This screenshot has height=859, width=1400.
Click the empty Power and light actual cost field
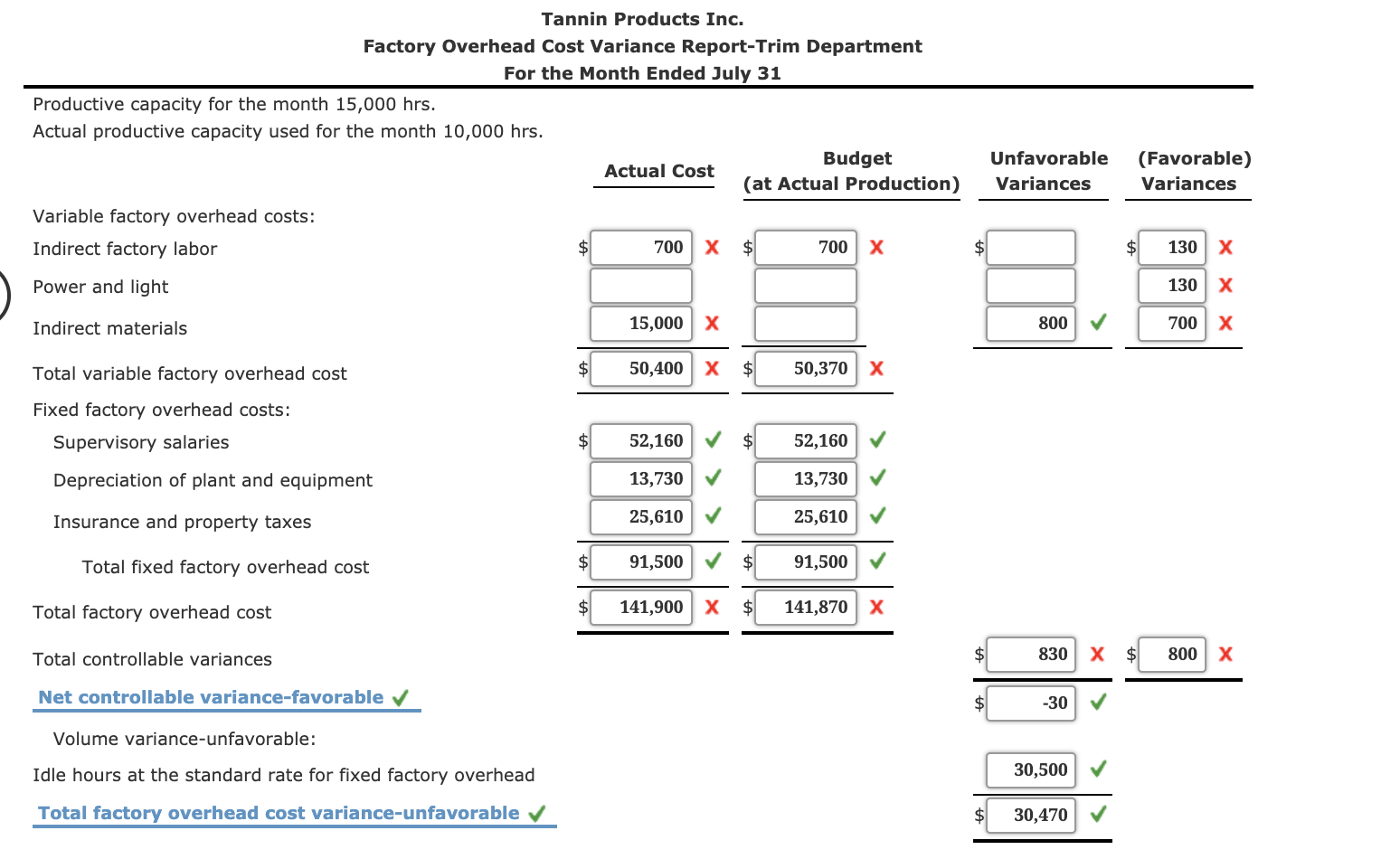[640, 285]
